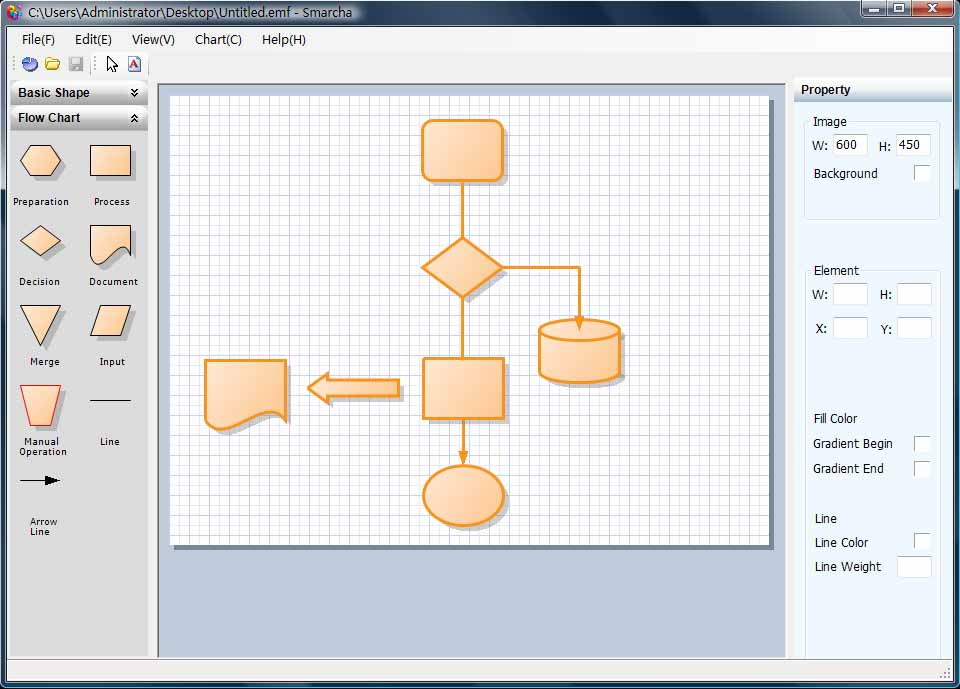The height and width of the screenshot is (689, 960).
Task: Open the Help(H) menu
Action: [283, 39]
